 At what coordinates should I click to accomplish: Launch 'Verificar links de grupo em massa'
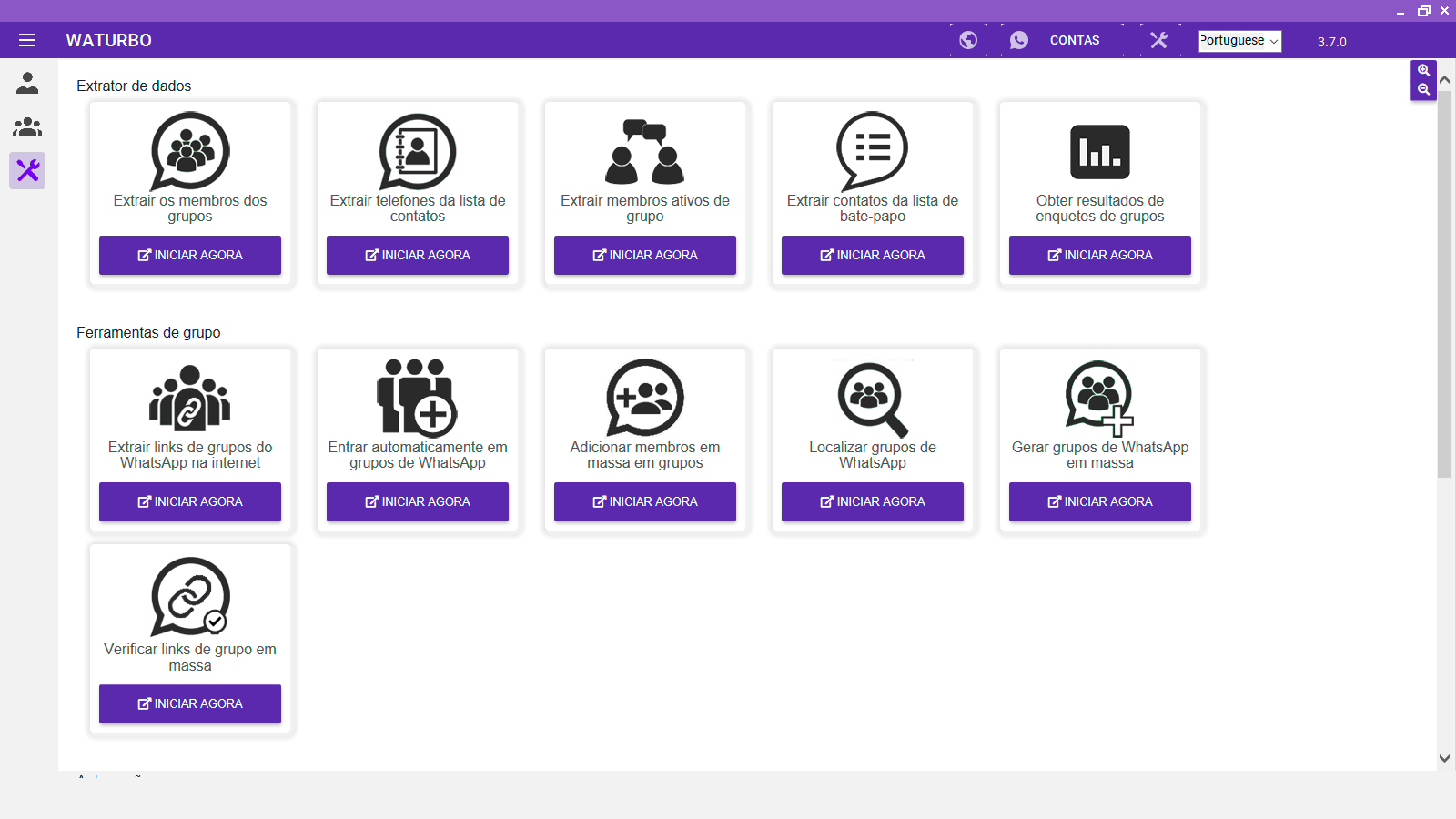[x=190, y=703]
